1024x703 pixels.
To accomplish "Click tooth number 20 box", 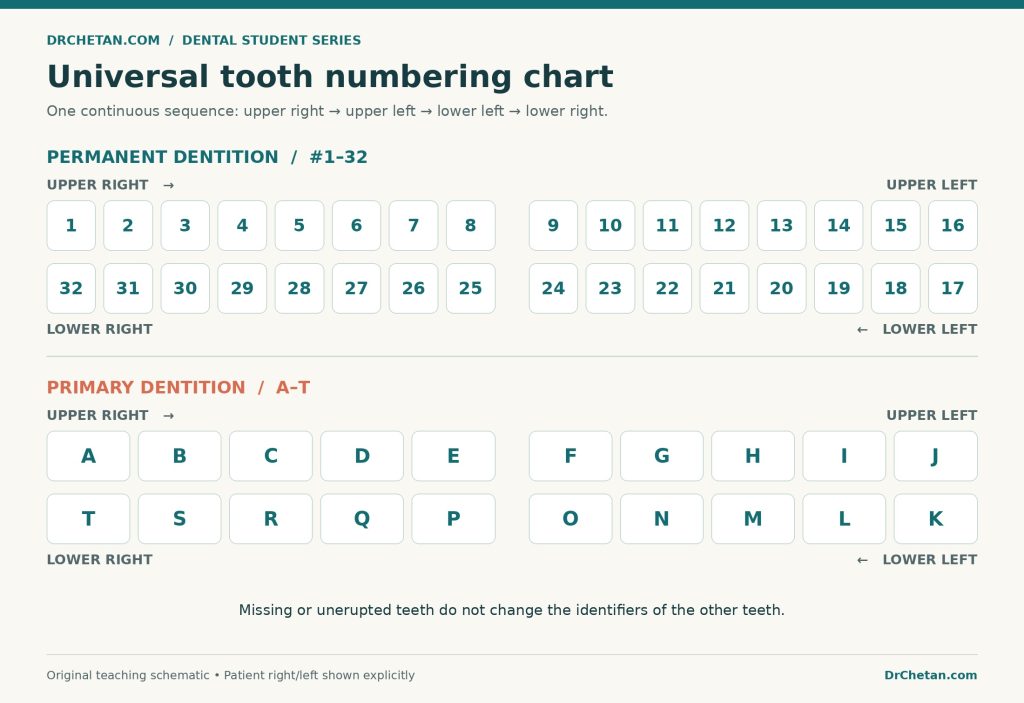I will click(x=782, y=288).
